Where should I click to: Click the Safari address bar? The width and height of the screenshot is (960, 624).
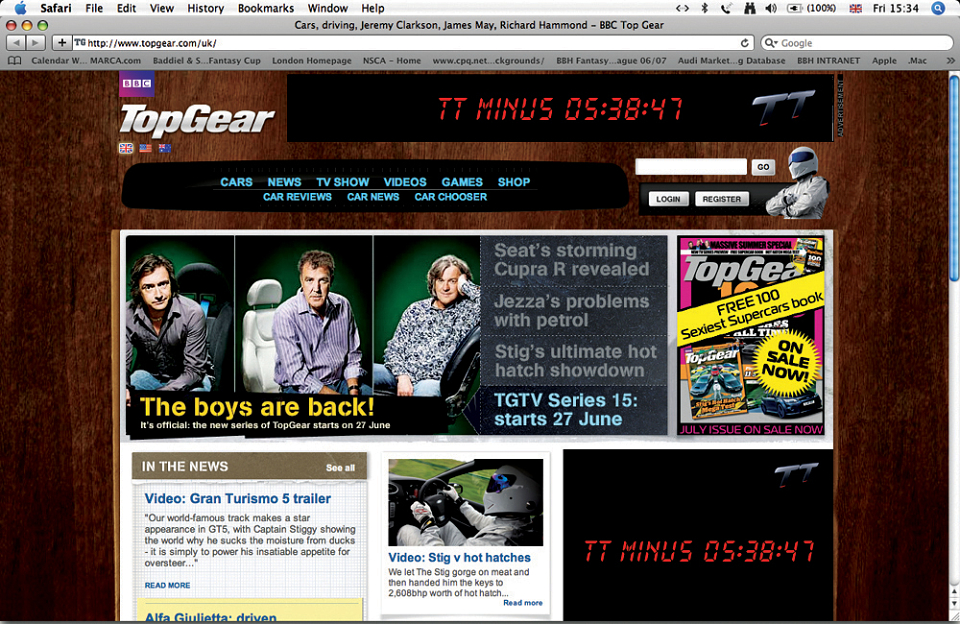tap(413, 43)
